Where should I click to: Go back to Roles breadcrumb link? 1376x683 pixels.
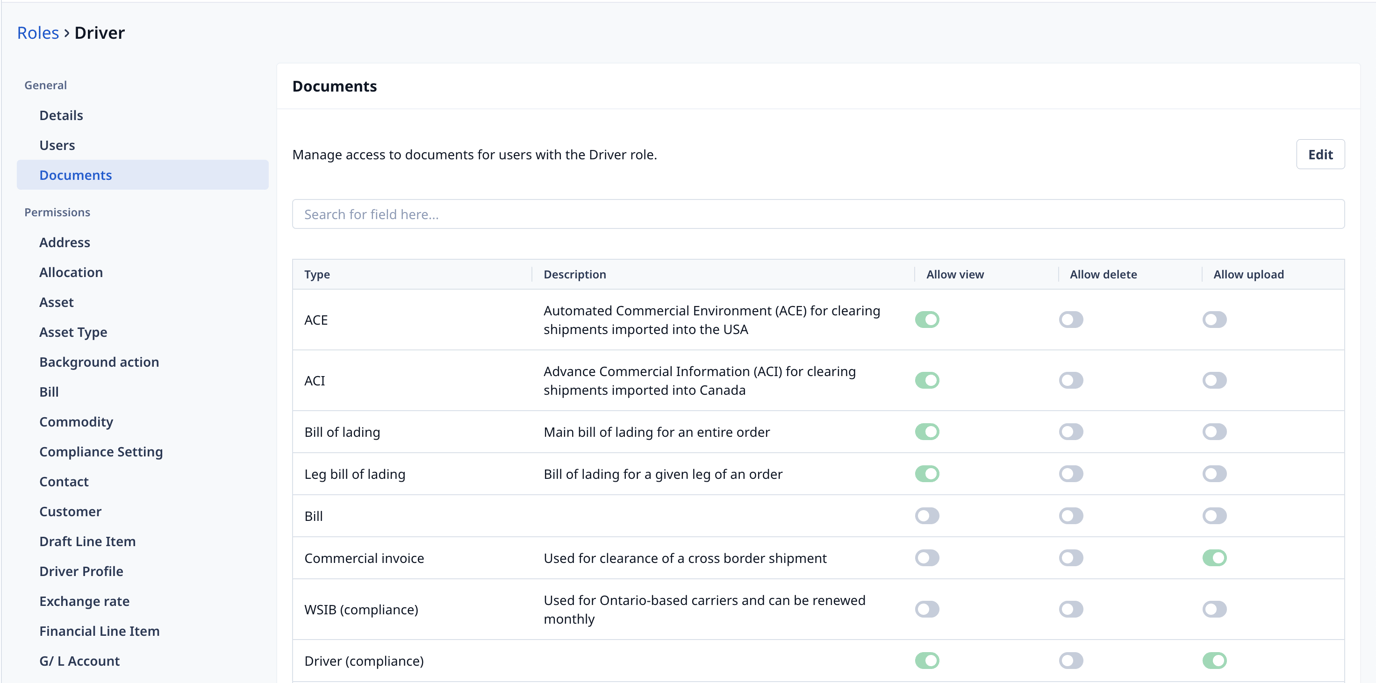click(x=38, y=33)
